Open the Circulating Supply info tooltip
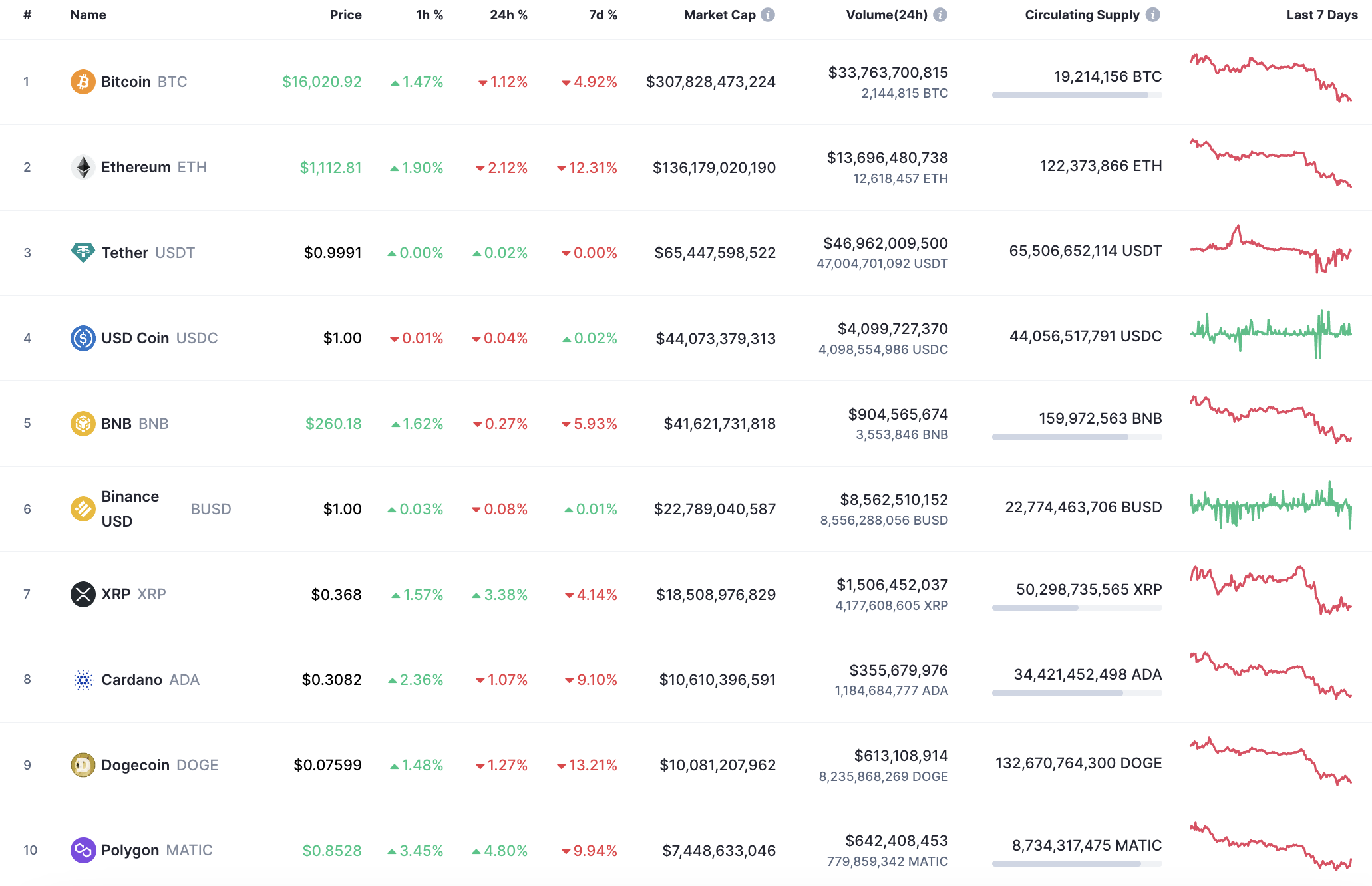The image size is (1372, 886). 1153,14
